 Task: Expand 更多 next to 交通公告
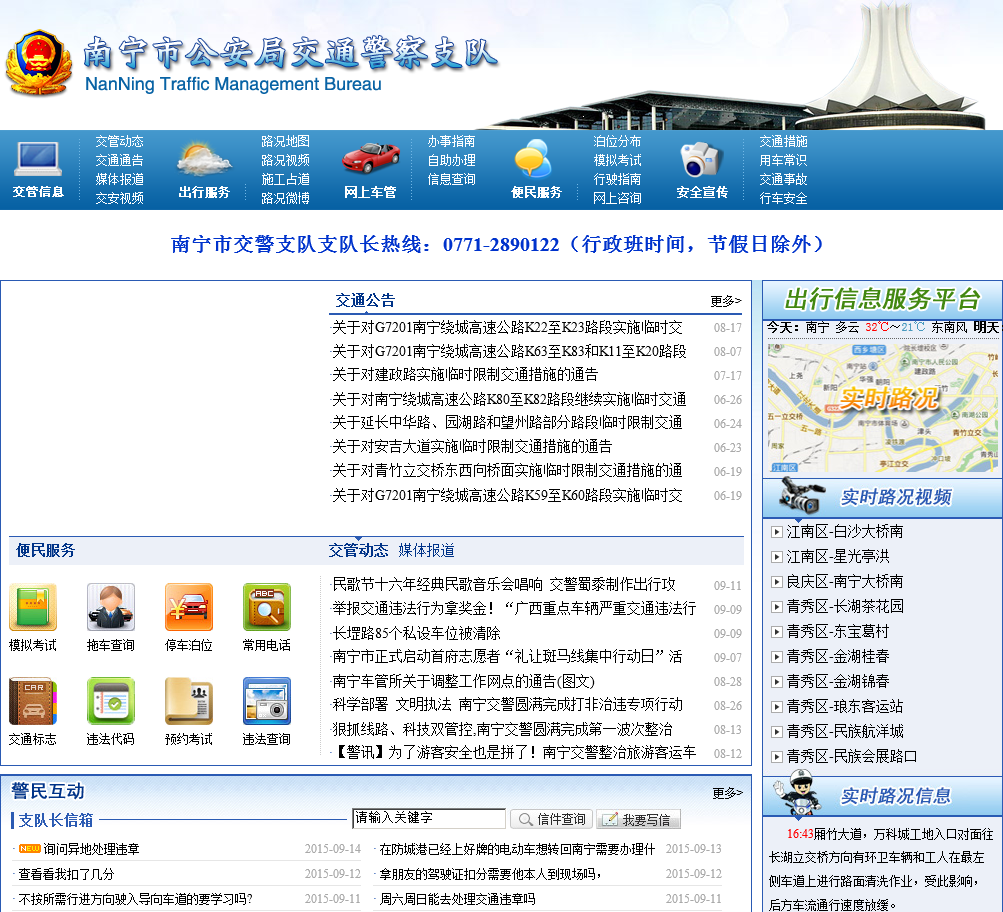726,301
